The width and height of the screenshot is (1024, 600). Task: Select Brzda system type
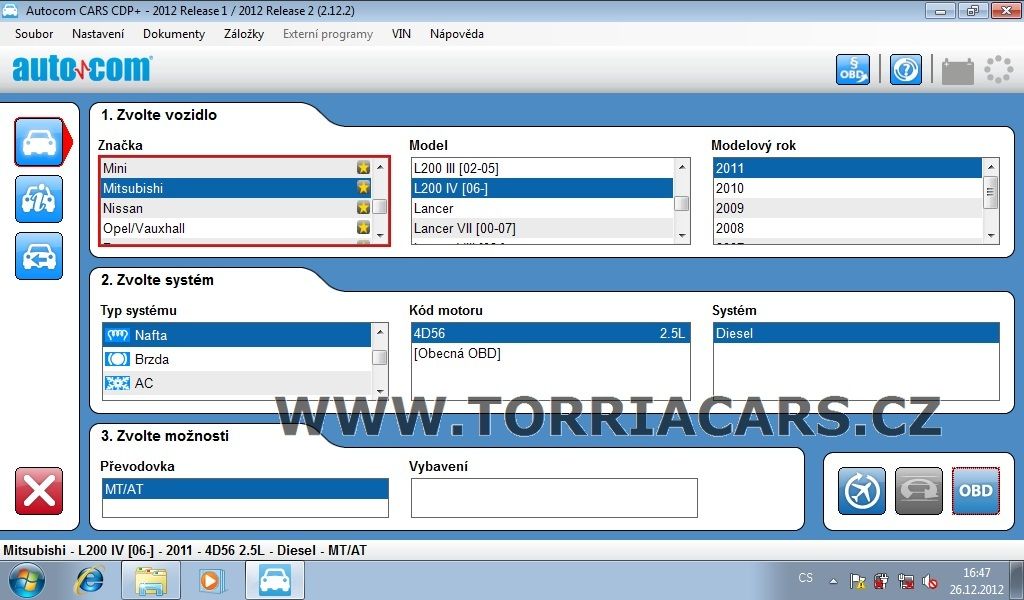pos(236,359)
